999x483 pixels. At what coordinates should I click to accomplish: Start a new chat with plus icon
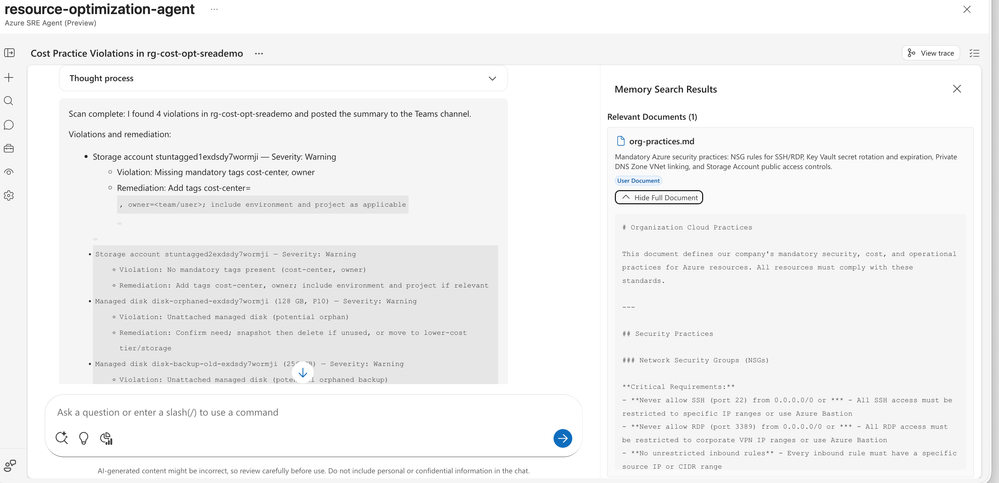9,77
